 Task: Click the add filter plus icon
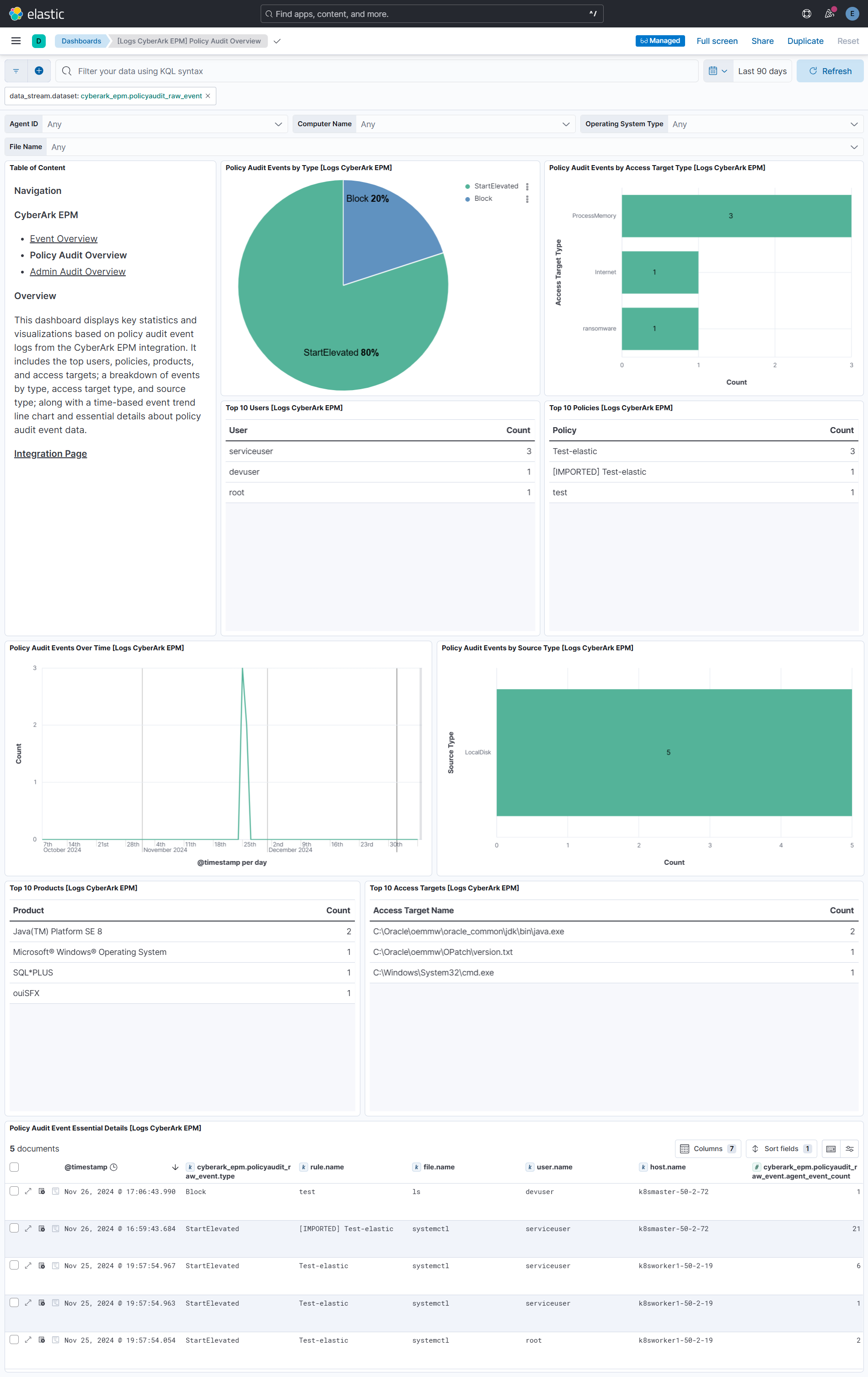click(x=39, y=71)
